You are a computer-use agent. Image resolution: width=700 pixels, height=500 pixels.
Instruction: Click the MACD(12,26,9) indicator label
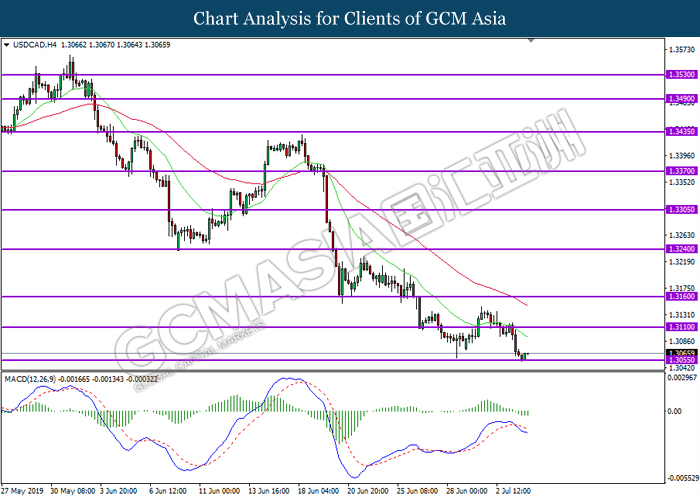coord(30,379)
